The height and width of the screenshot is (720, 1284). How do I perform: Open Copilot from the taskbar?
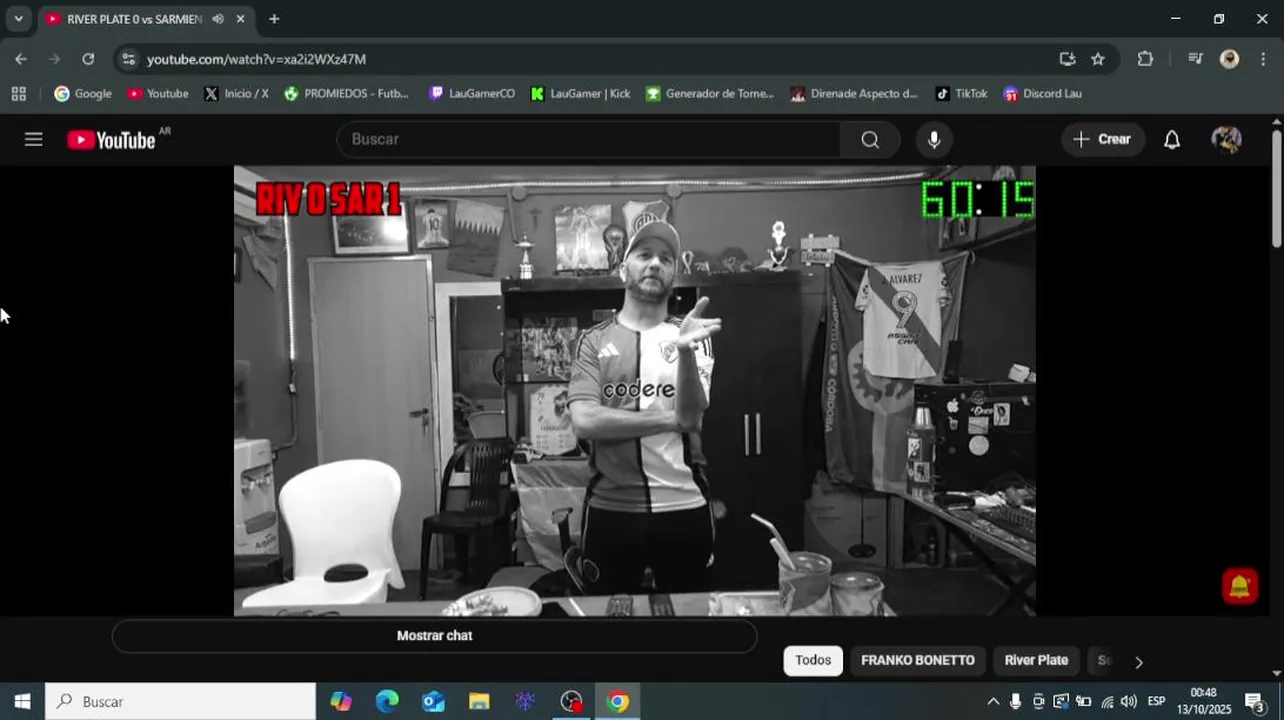click(341, 702)
